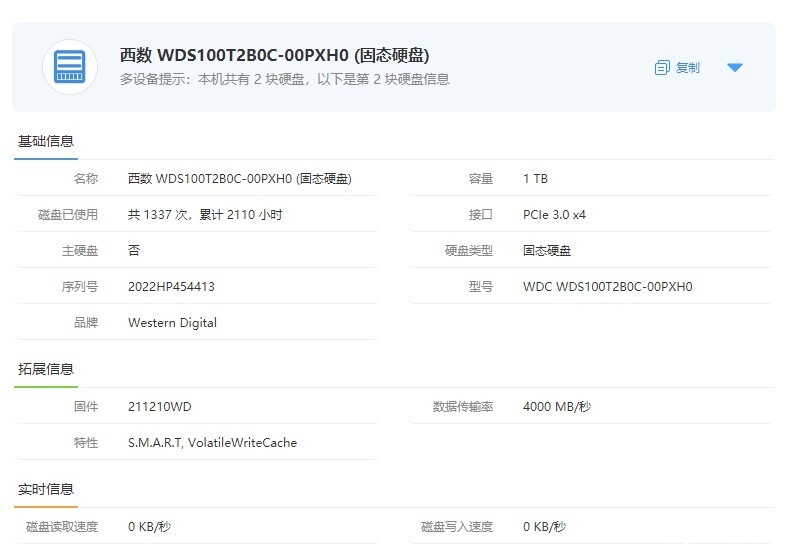
Task: Click the 特性 field label
Action: 86,443
